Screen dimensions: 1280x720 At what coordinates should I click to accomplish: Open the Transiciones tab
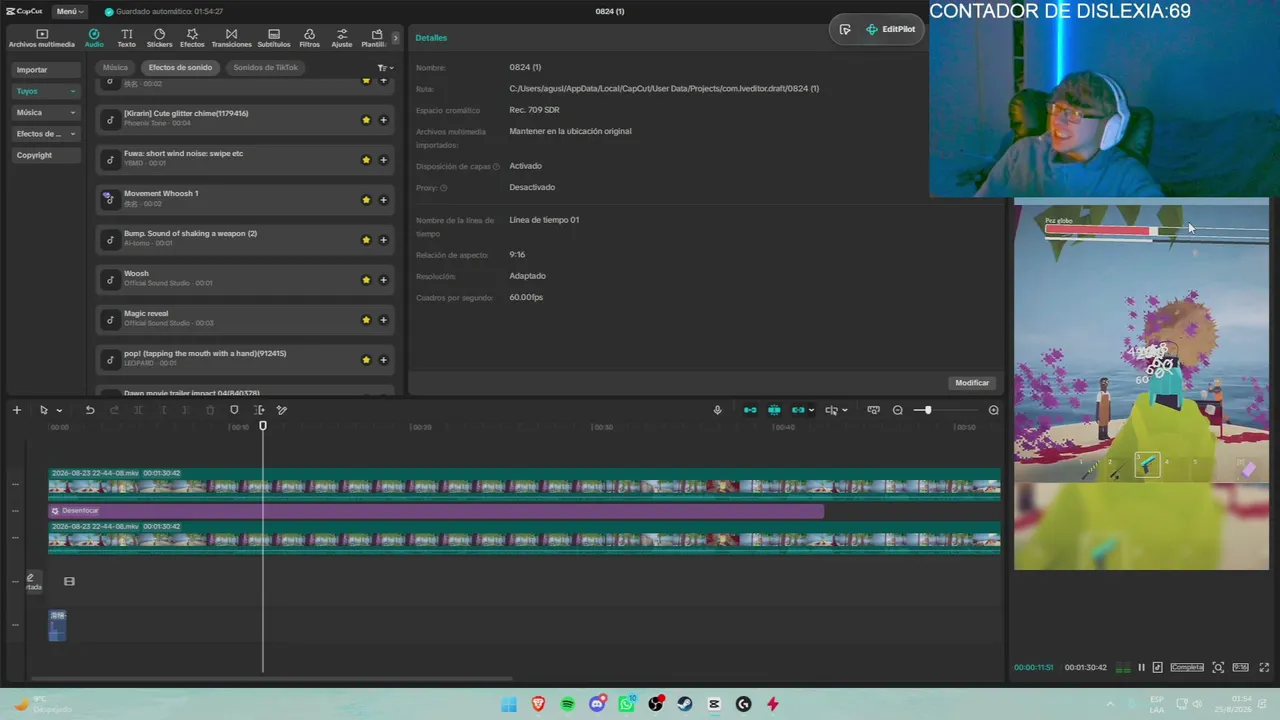[x=231, y=38]
